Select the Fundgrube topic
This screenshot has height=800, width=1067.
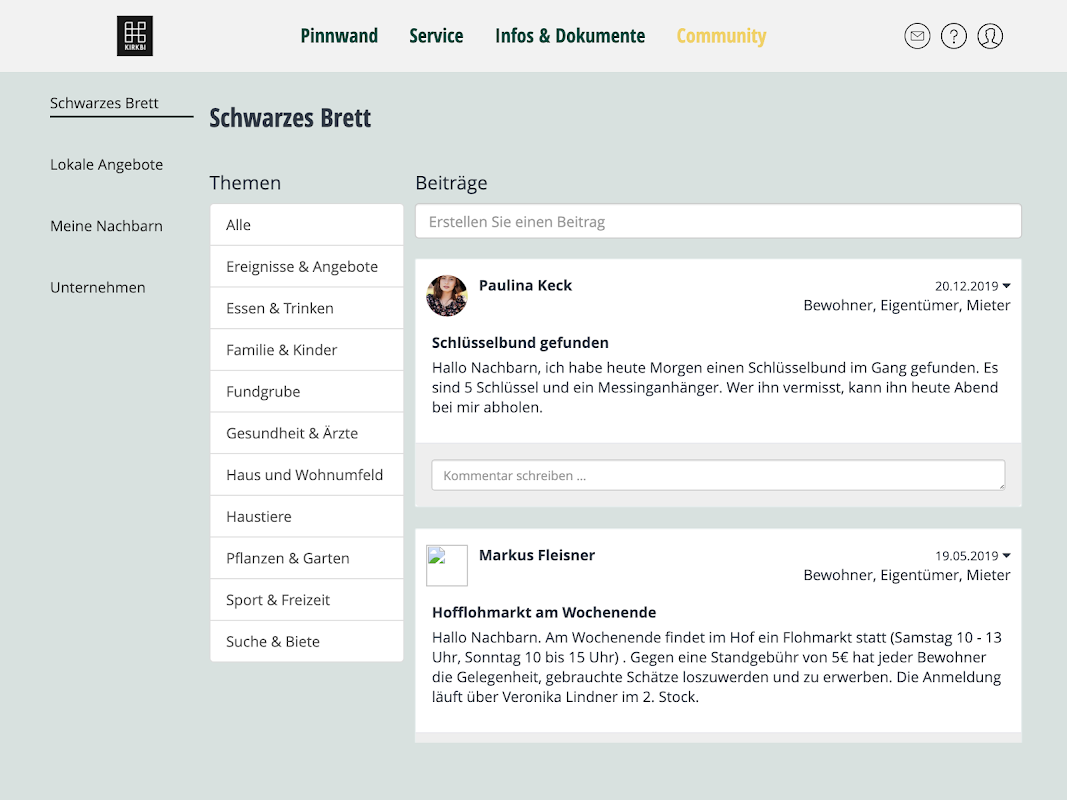pyautogui.click(x=307, y=392)
